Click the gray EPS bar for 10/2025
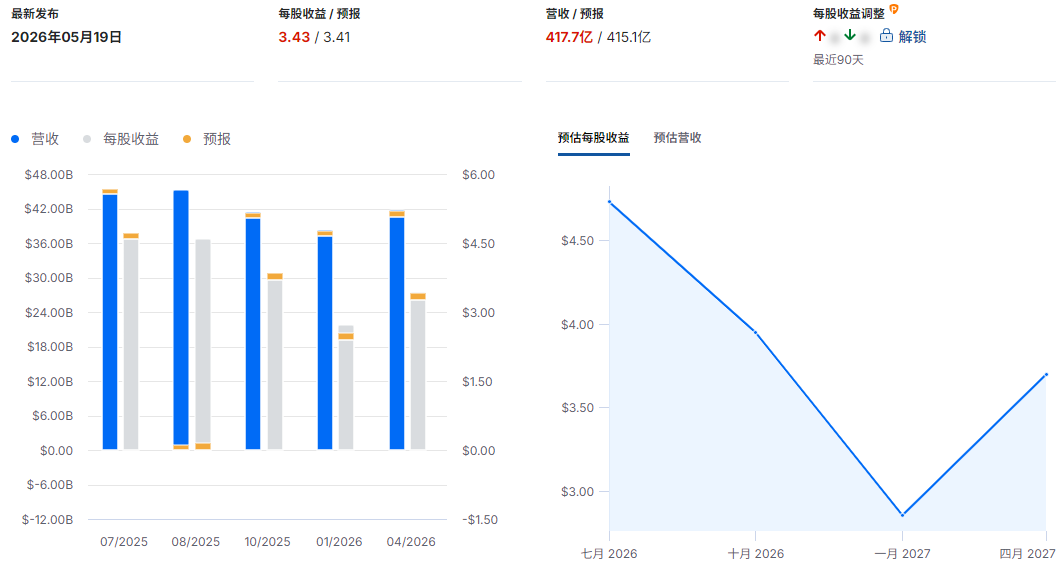 (275, 364)
